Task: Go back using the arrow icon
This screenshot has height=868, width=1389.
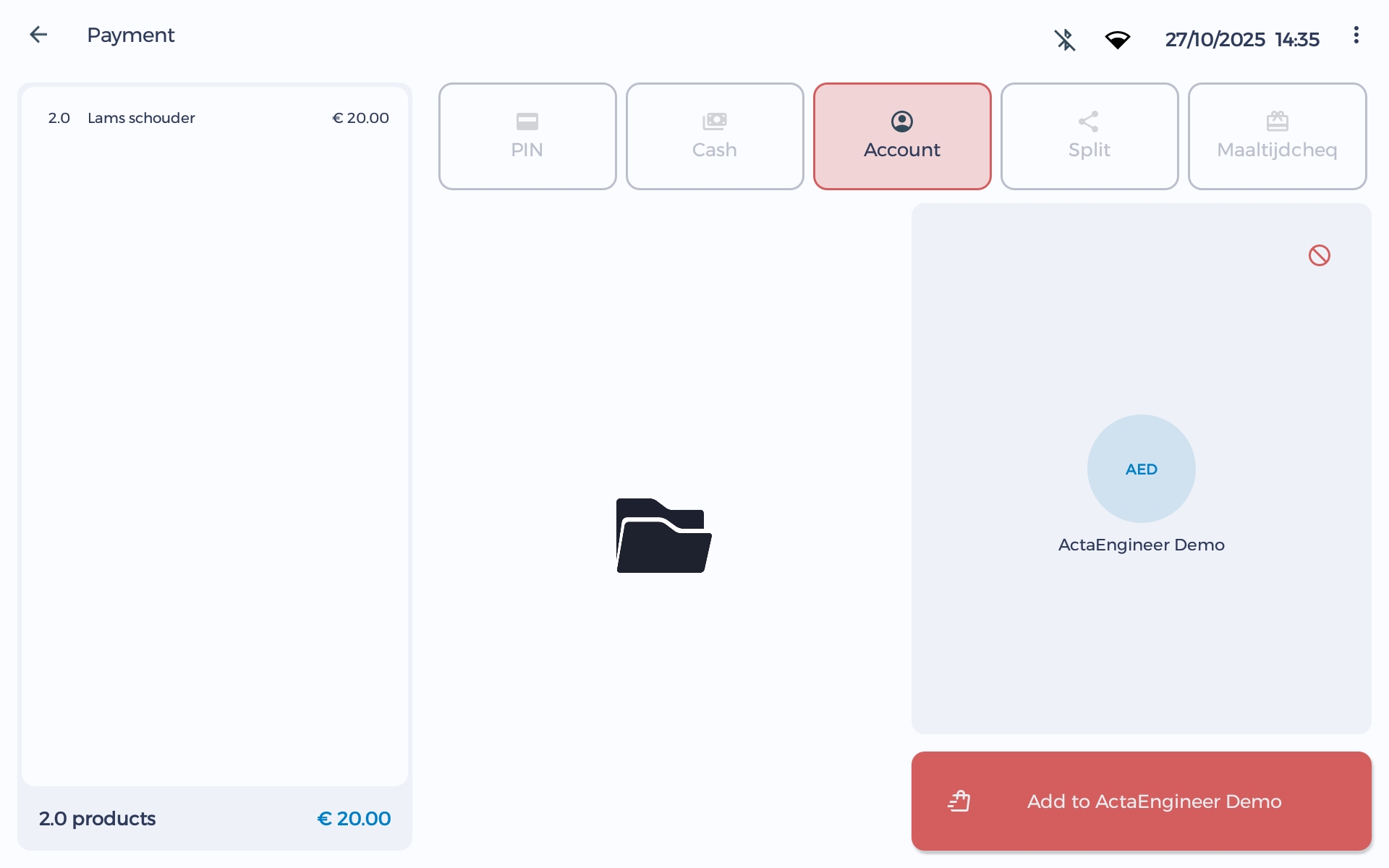Action: coord(38,35)
